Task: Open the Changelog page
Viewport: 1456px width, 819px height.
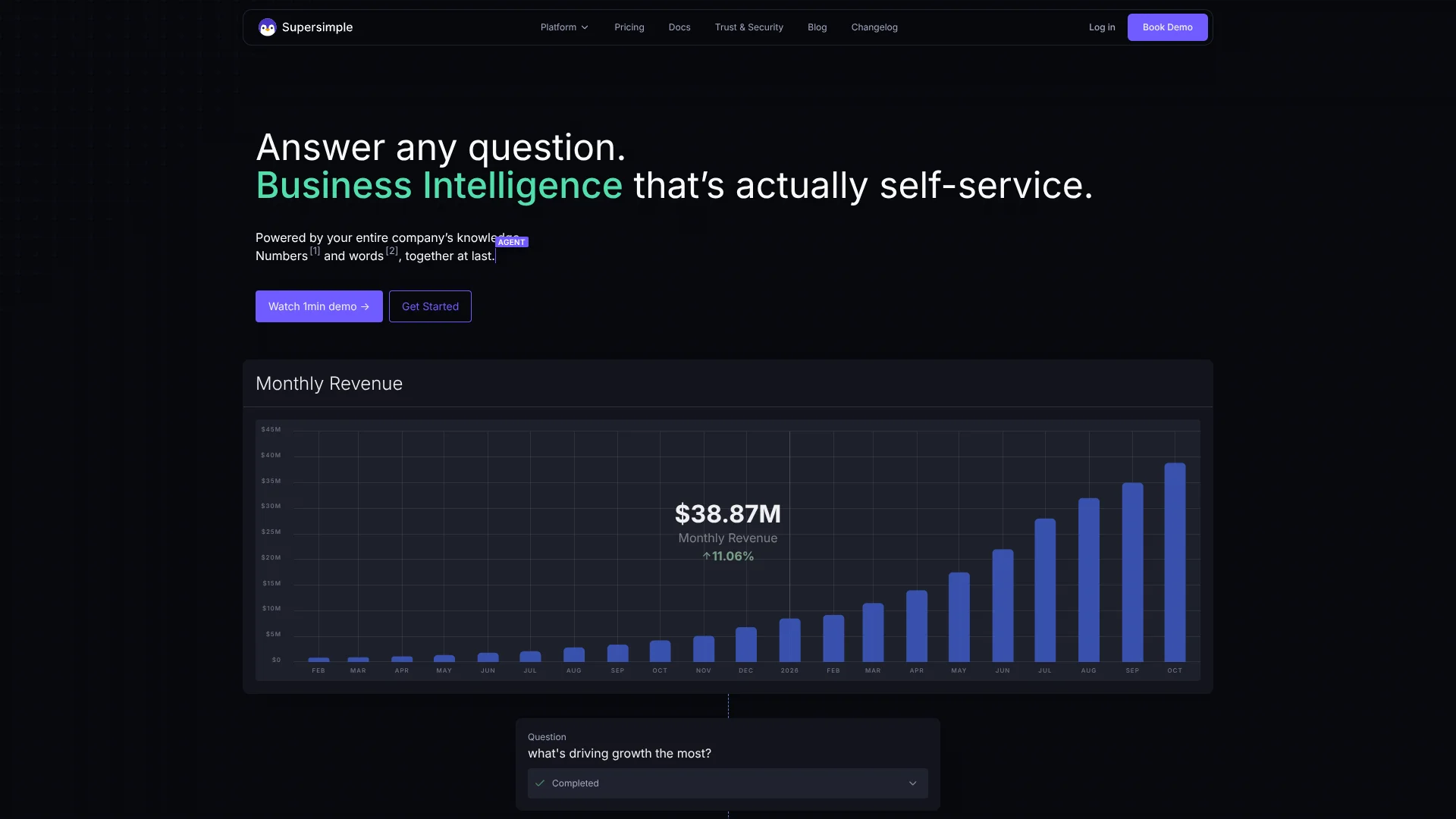Action: [874, 27]
